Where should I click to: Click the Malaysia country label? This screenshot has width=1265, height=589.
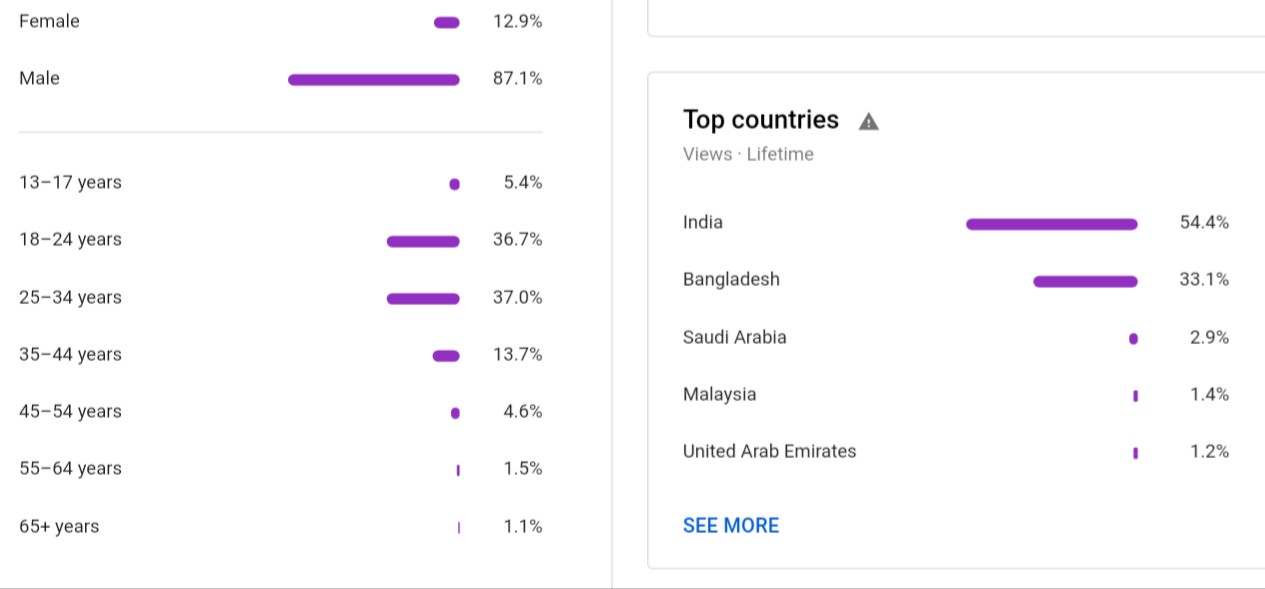(720, 394)
